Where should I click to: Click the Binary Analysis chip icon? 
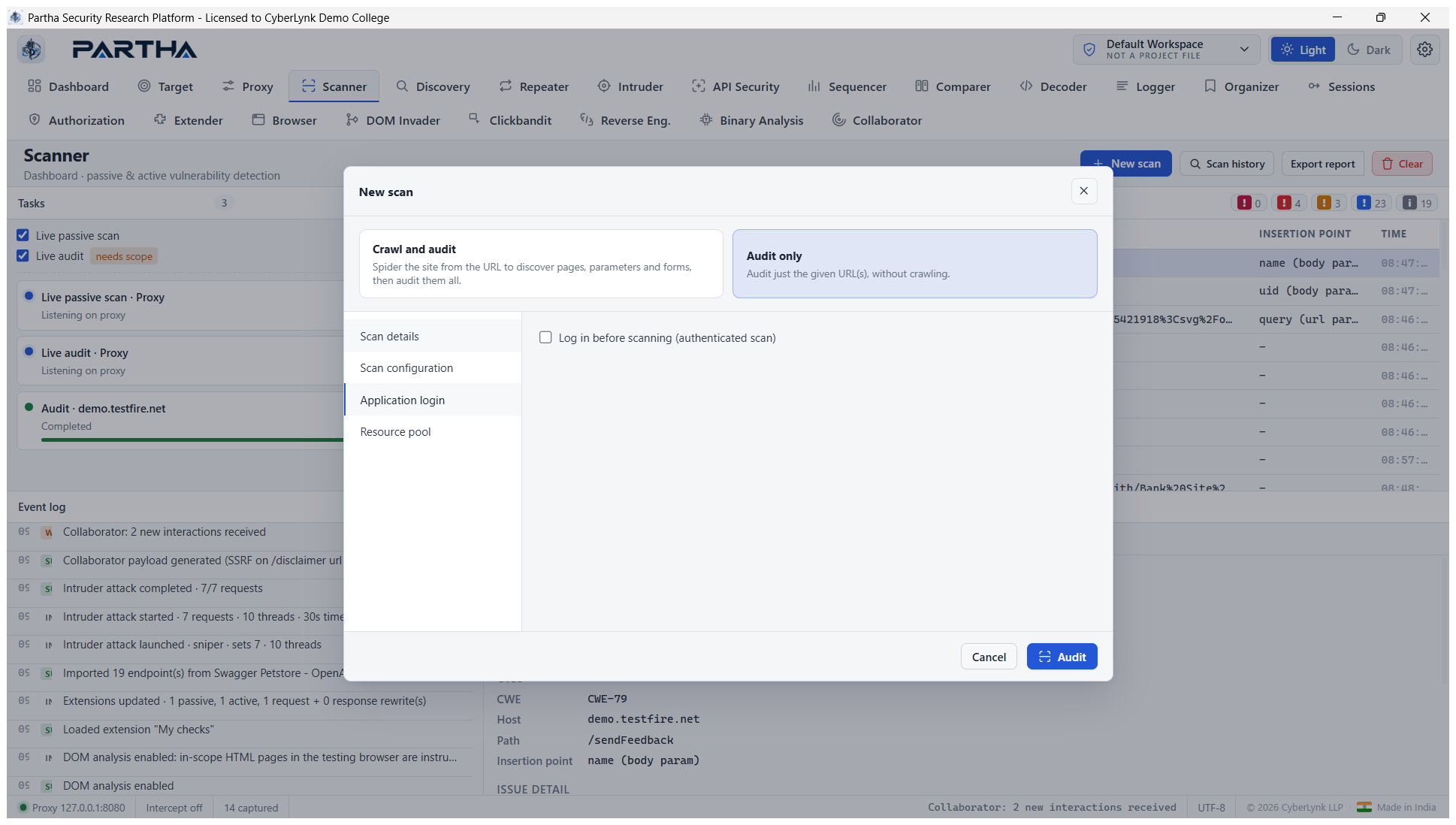pyautogui.click(x=706, y=119)
